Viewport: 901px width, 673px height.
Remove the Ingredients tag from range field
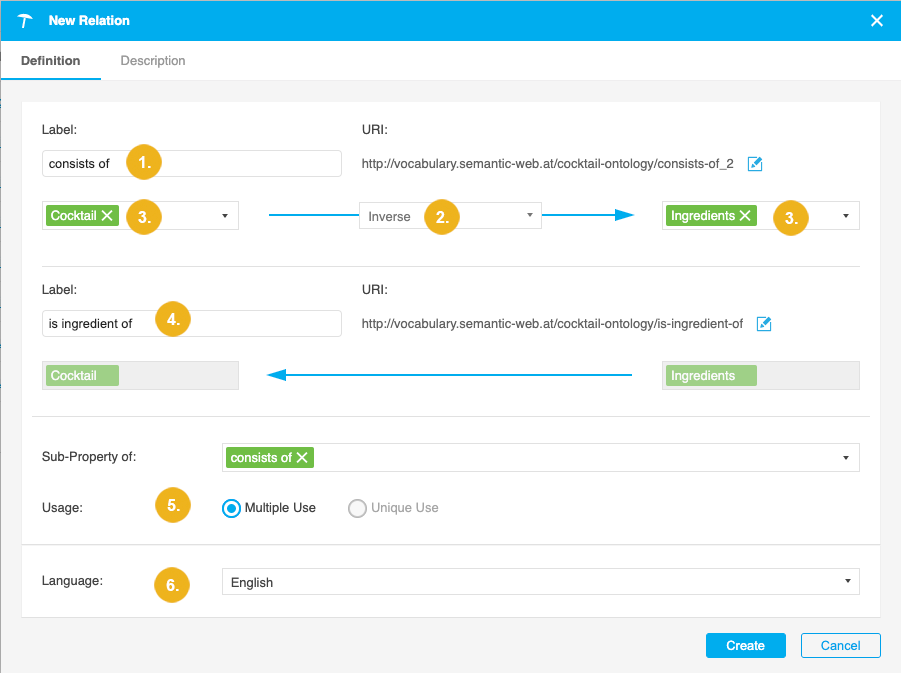point(745,216)
